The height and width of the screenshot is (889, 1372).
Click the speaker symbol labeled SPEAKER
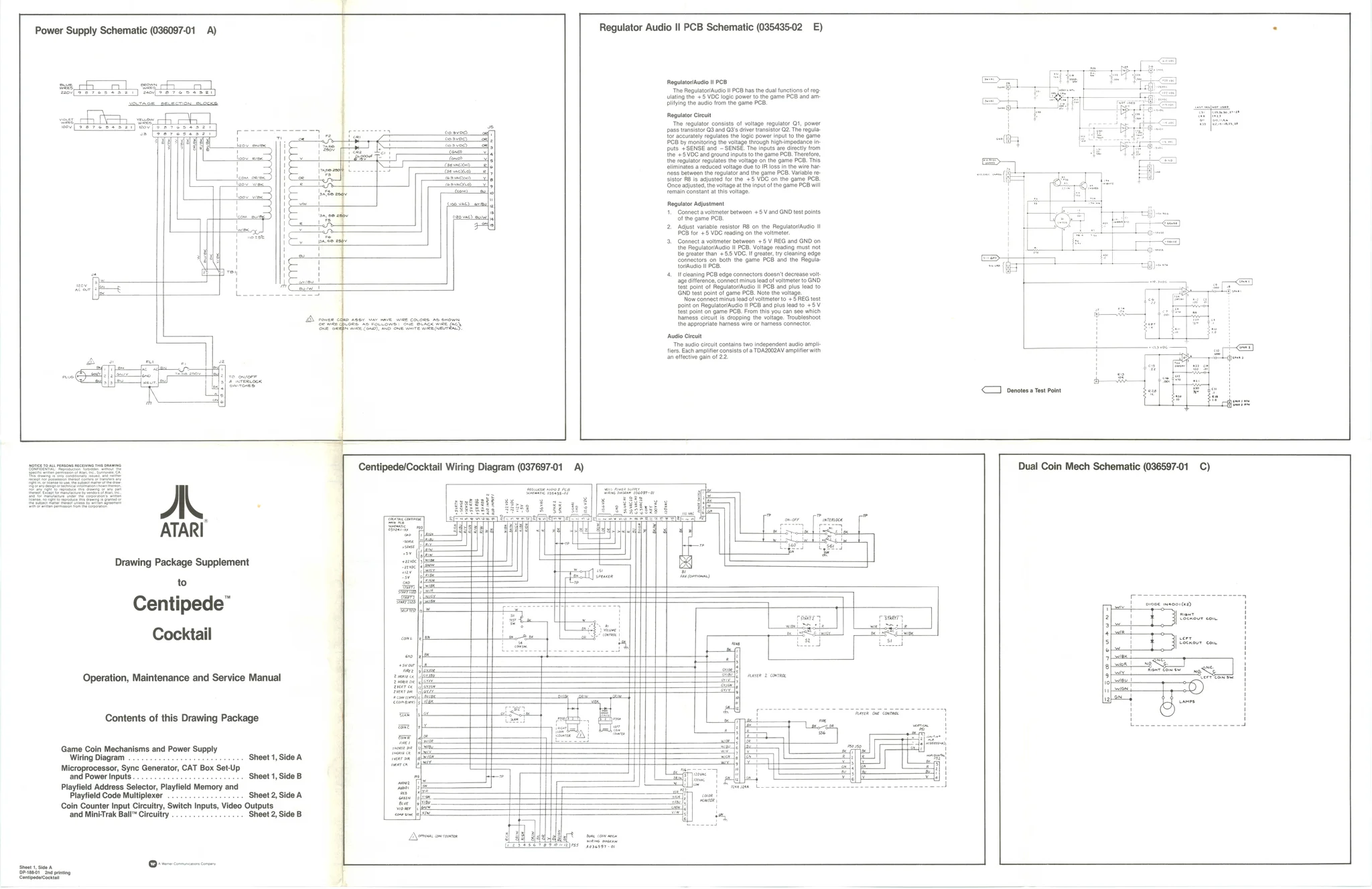[588, 574]
